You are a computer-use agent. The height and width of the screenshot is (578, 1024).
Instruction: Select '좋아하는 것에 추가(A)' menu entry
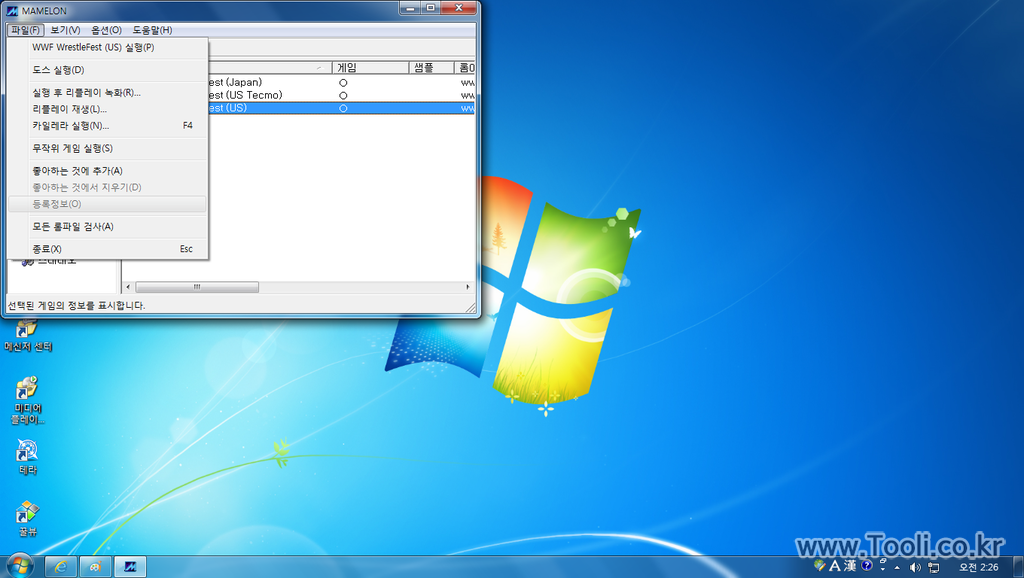108,171
